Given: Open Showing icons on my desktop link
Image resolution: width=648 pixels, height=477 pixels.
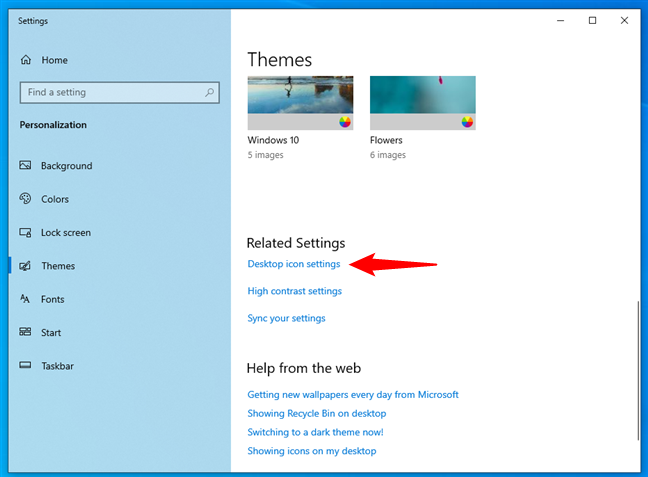Looking at the screenshot, I should point(312,451).
